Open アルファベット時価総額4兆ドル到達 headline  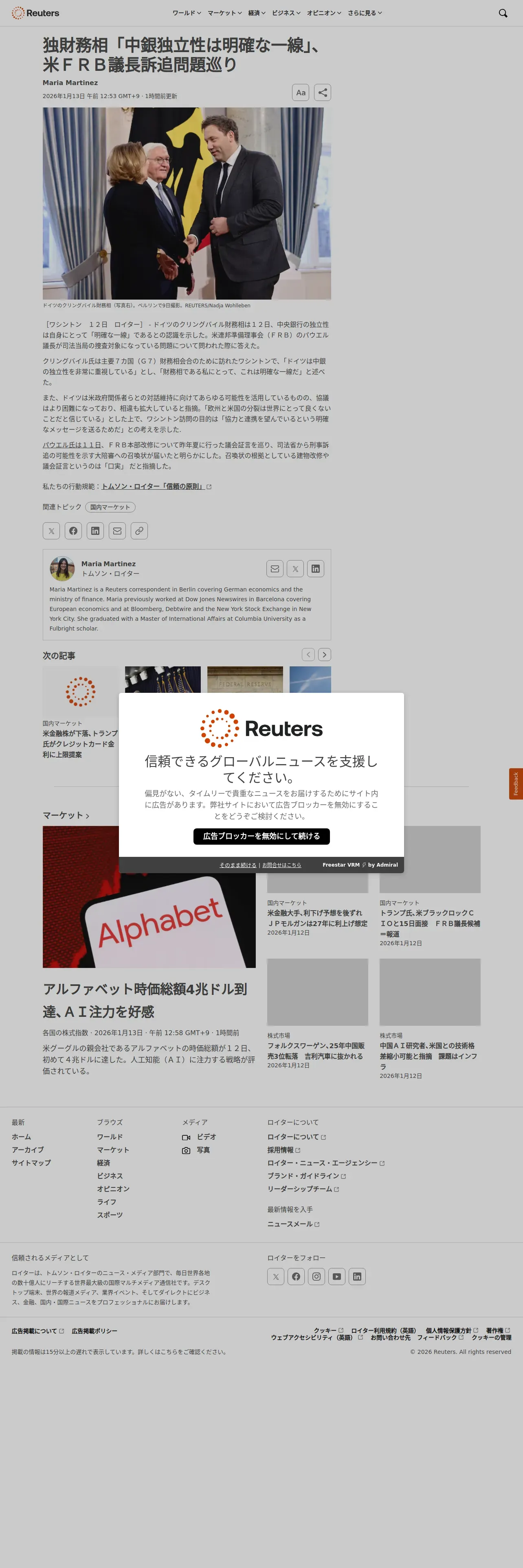pos(145,1000)
